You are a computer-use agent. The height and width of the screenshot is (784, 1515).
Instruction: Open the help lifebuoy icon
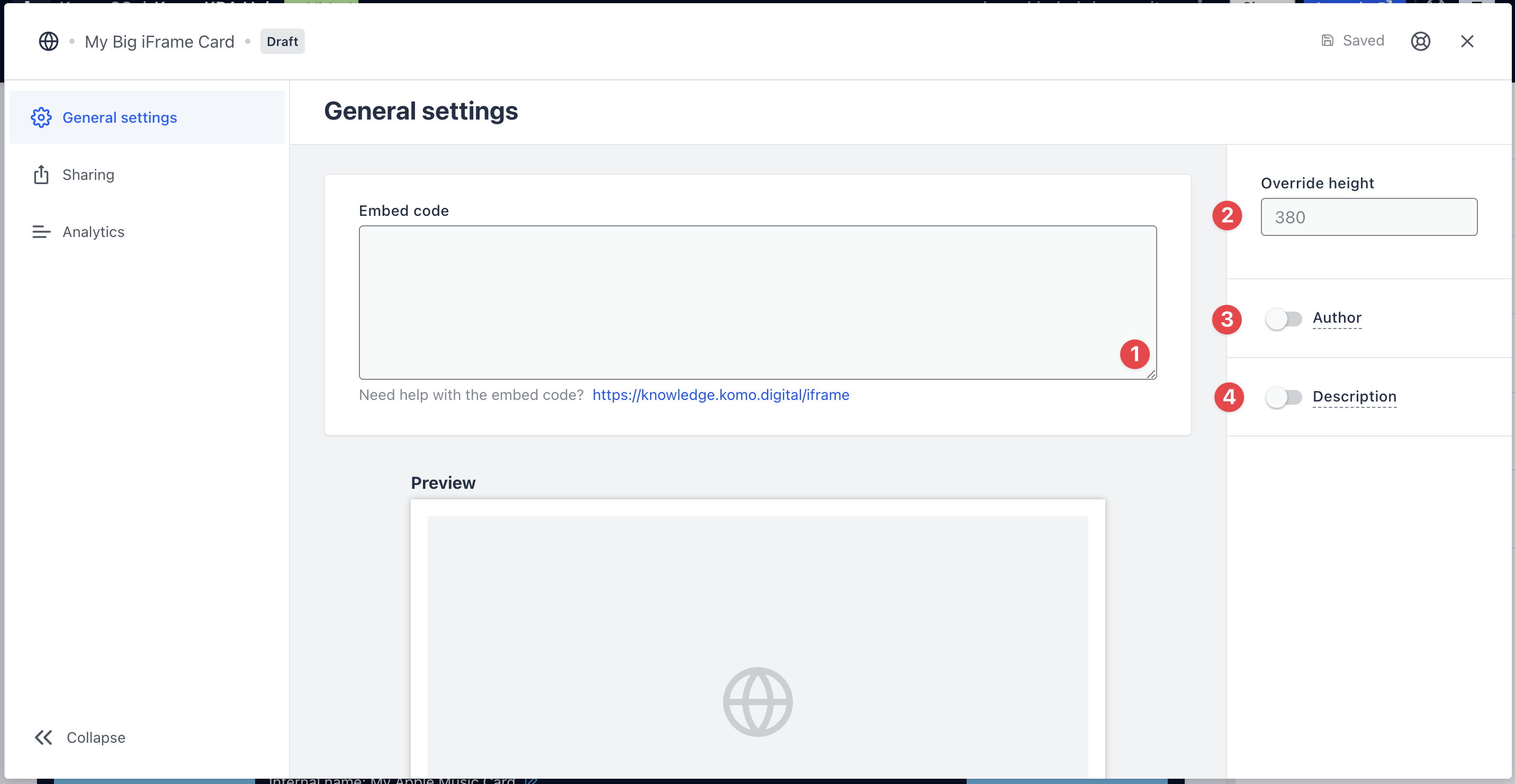click(1420, 41)
